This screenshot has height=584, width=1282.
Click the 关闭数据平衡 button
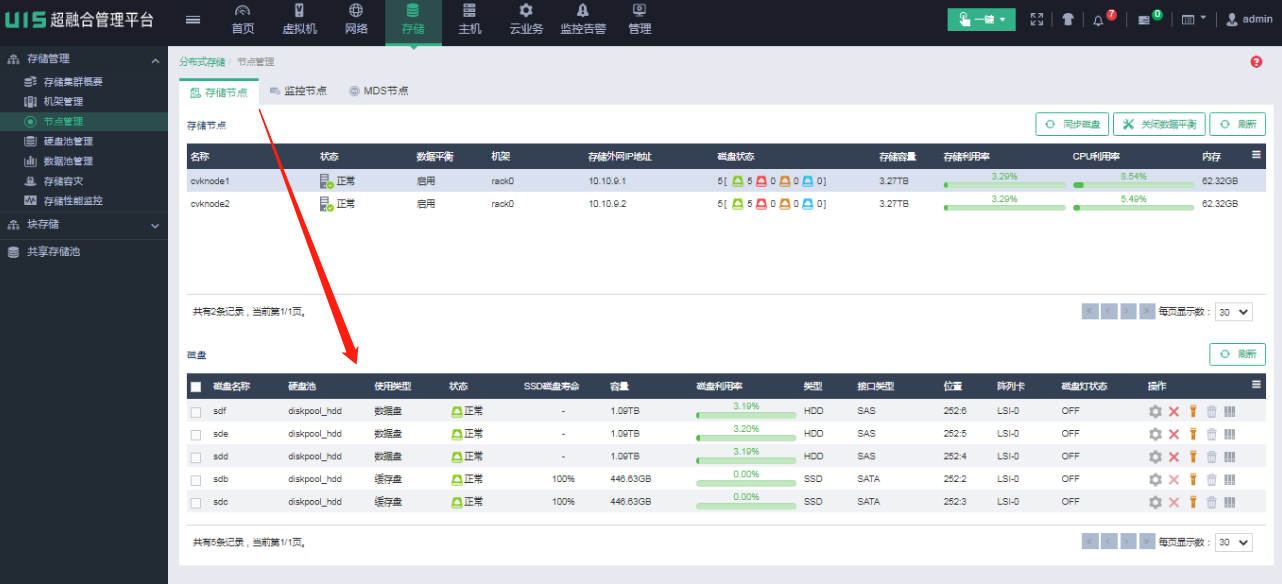[x=1159, y=124]
